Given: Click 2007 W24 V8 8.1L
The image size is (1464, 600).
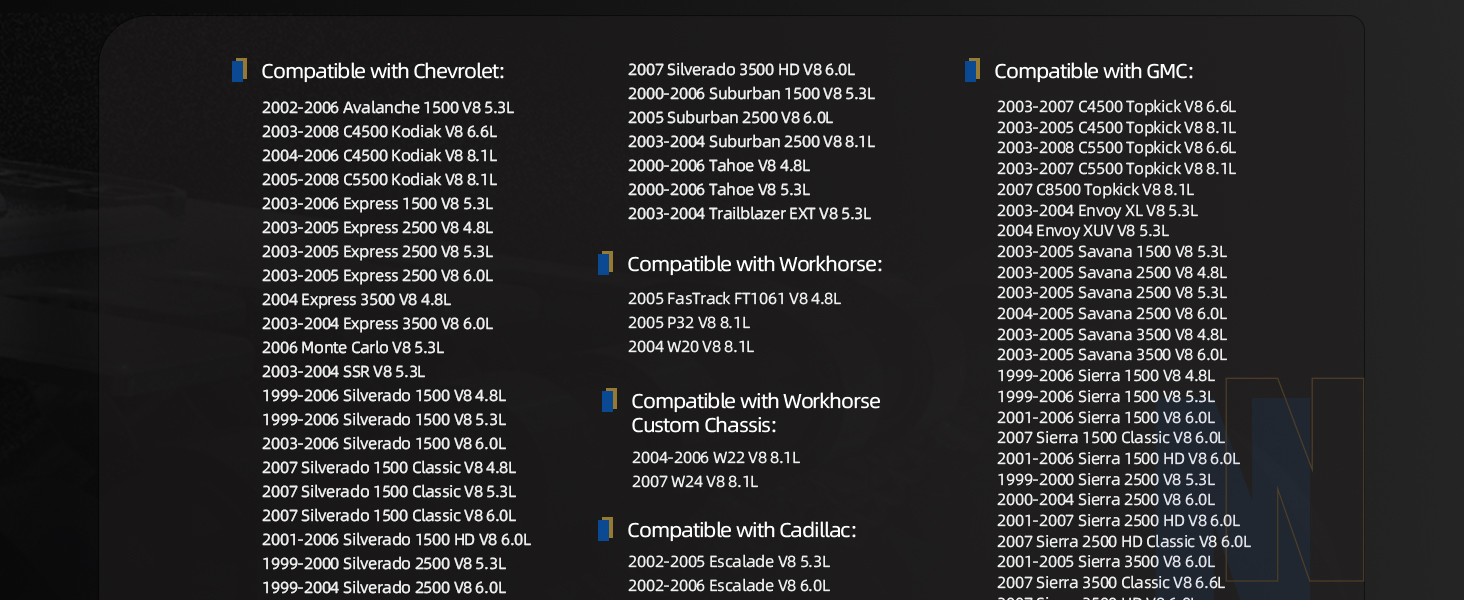Looking at the screenshot, I should 695,481.
